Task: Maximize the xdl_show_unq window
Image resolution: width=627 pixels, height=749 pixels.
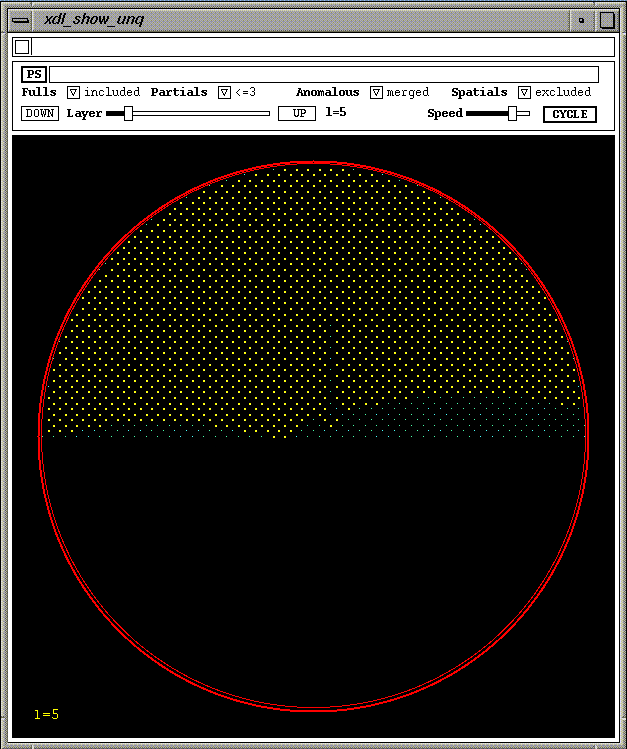Action: click(x=606, y=20)
